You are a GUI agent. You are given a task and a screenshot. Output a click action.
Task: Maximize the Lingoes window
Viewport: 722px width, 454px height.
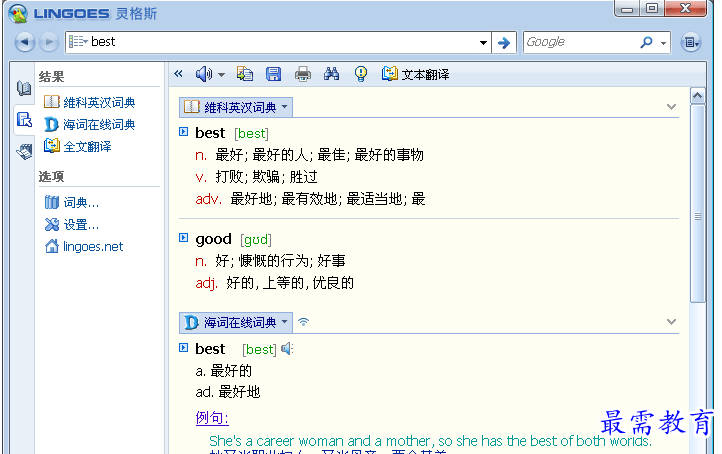tap(652, 8)
